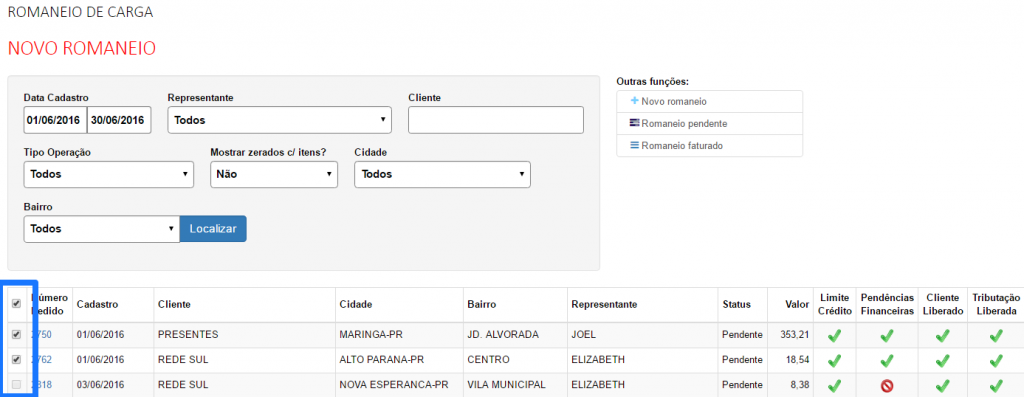Expand Mostrar zerados c/ itens dropdown

pyautogui.click(x=274, y=174)
